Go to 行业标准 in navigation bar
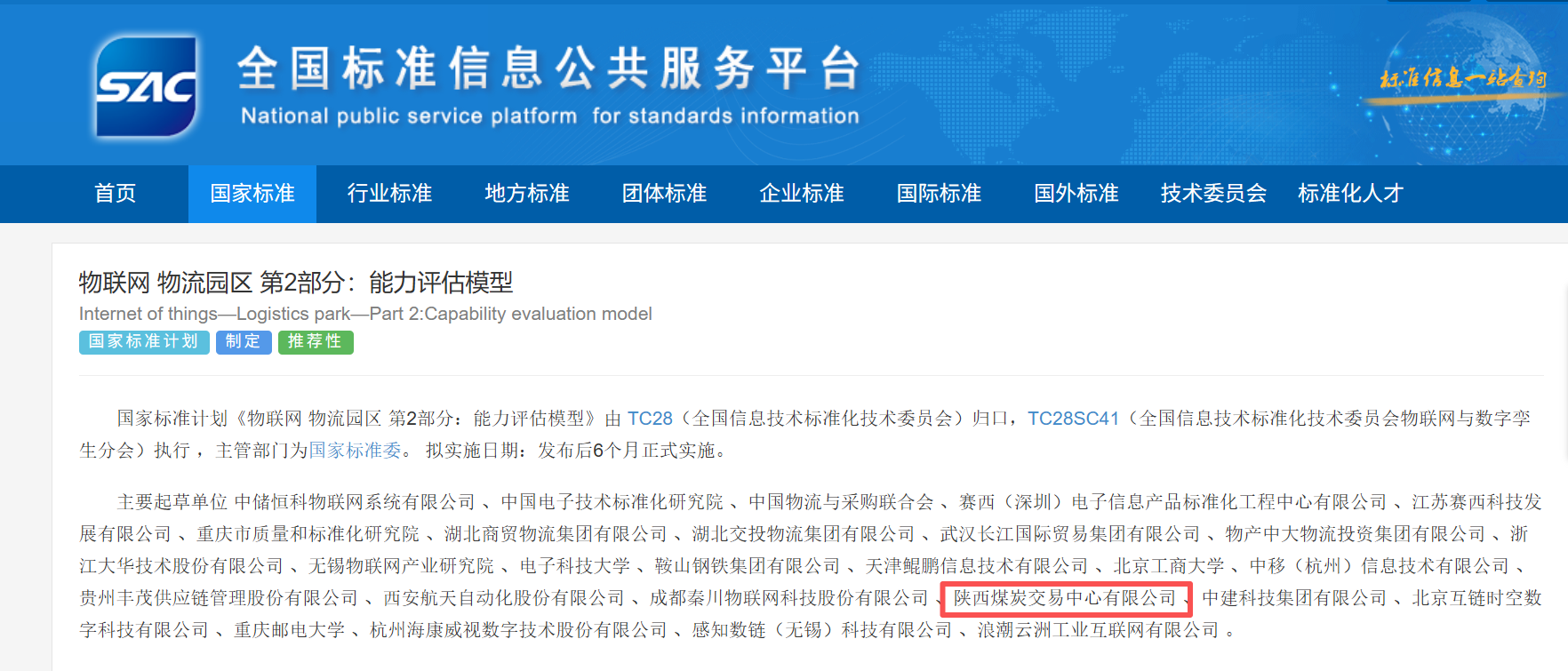1568x671 pixels. coord(389,194)
